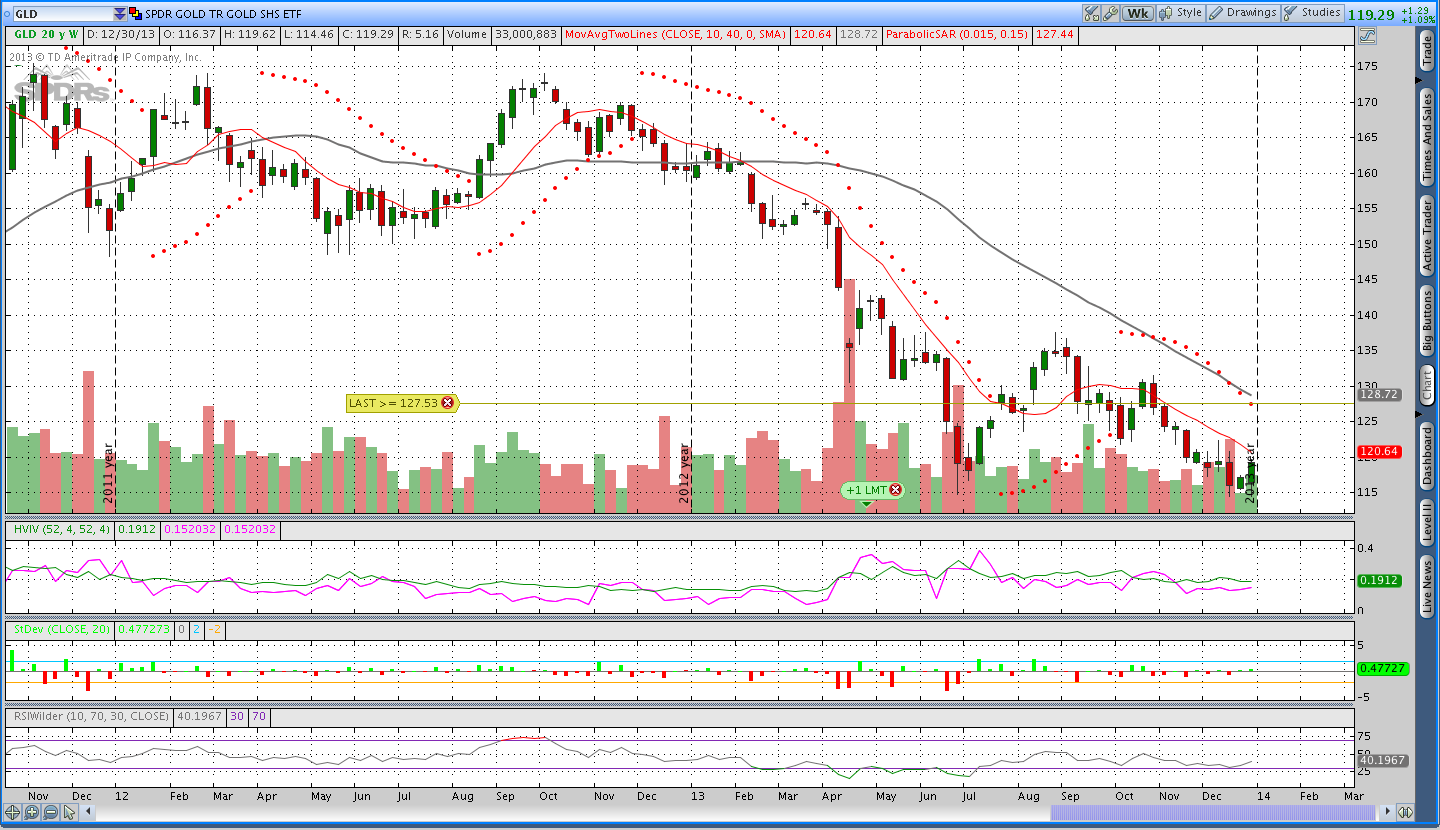Click the L: 114.46 low value
This screenshot has height=830, width=1440.
click(x=309, y=34)
